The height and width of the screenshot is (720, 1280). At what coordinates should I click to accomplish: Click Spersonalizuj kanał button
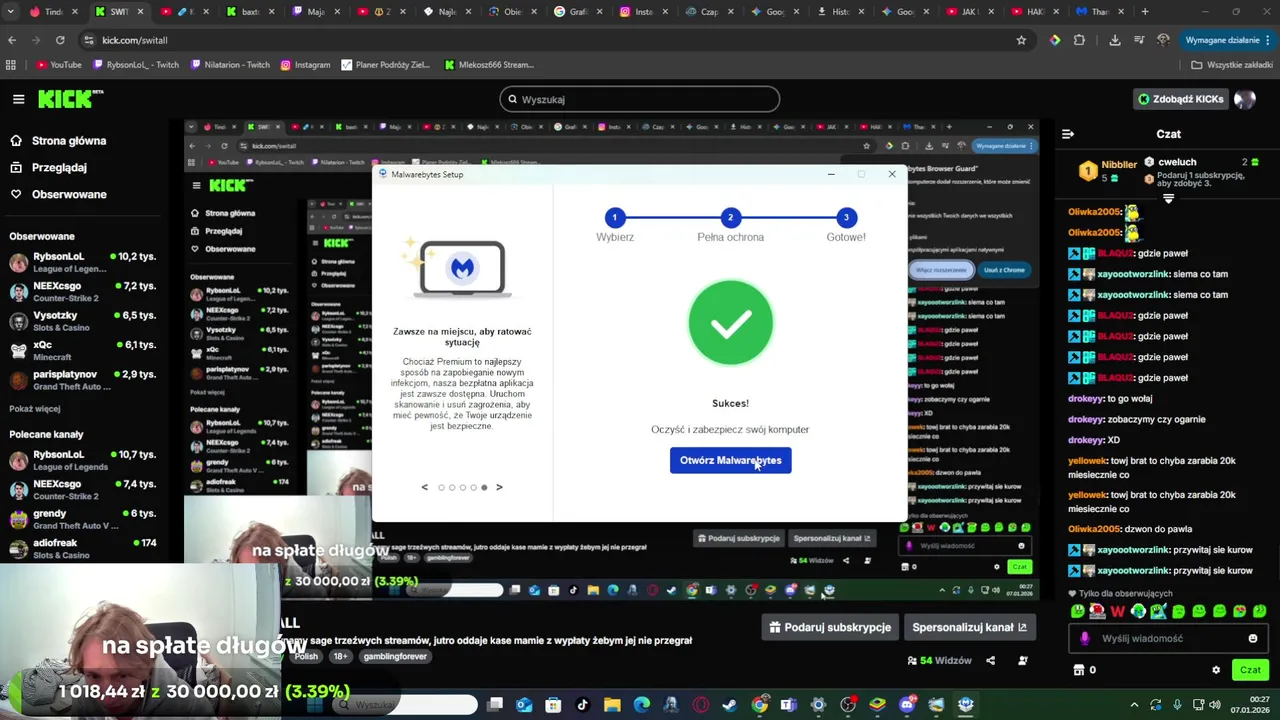(x=969, y=627)
